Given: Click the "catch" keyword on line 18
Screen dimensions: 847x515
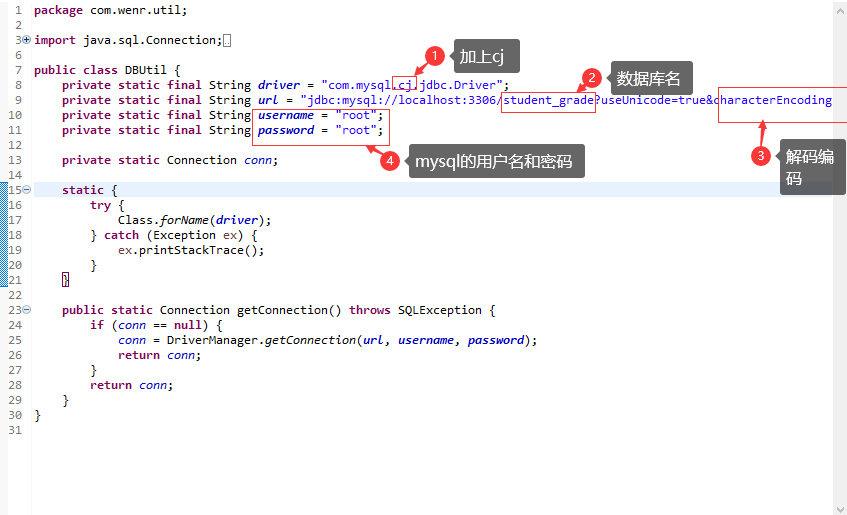Looking at the screenshot, I should pyautogui.click(x=122, y=235).
